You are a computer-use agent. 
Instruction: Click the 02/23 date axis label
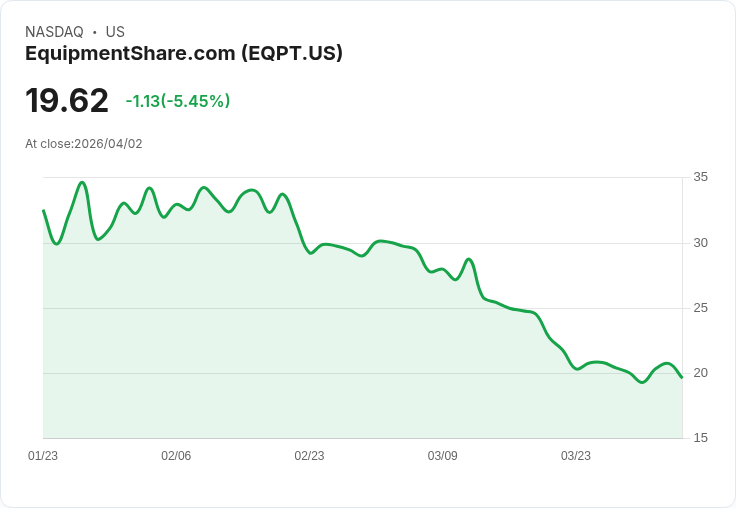pyautogui.click(x=309, y=456)
